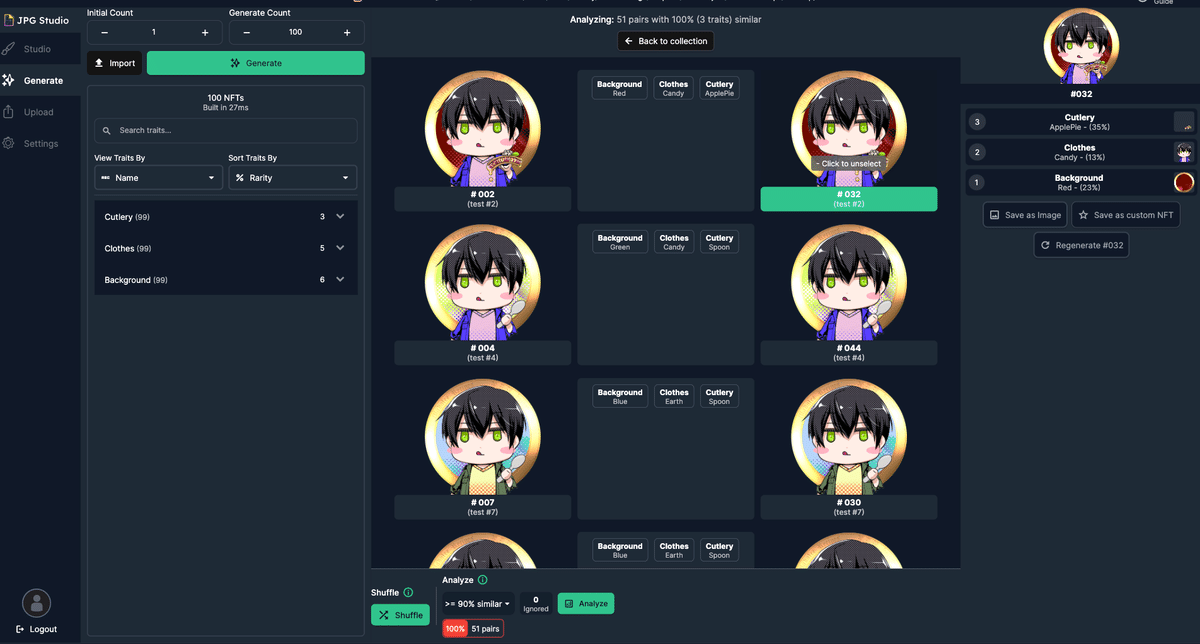The height and width of the screenshot is (644, 1200).
Task: Click the Background Green trait chip
Action: (x=619, y=242)
